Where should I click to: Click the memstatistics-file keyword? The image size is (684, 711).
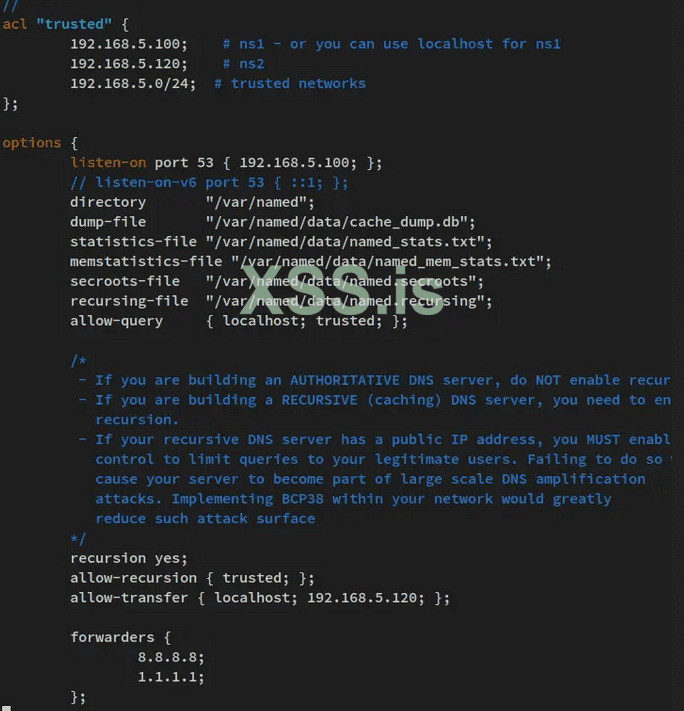point(146,261)
